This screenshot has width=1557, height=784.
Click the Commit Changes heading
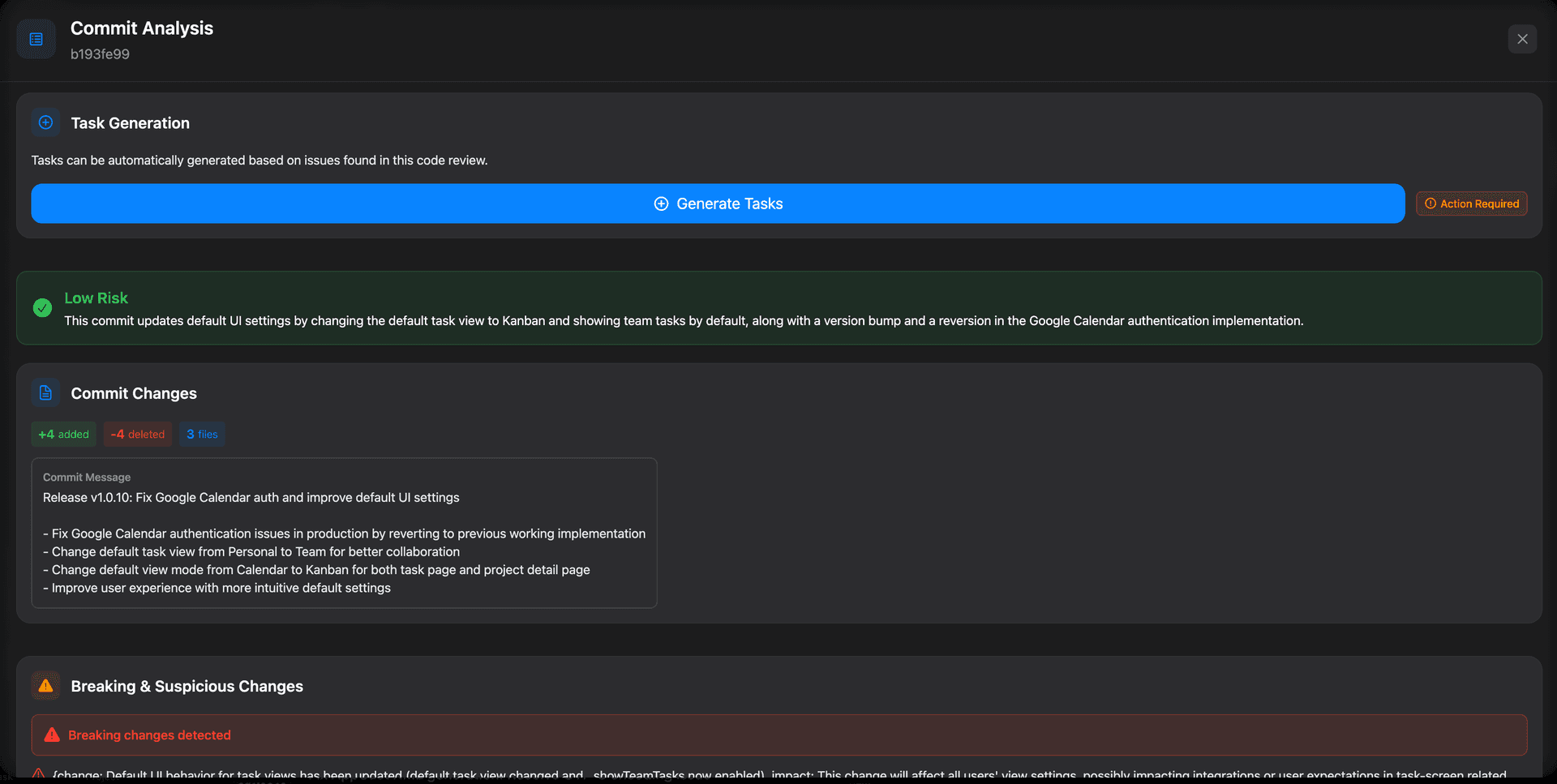point(134,393)
